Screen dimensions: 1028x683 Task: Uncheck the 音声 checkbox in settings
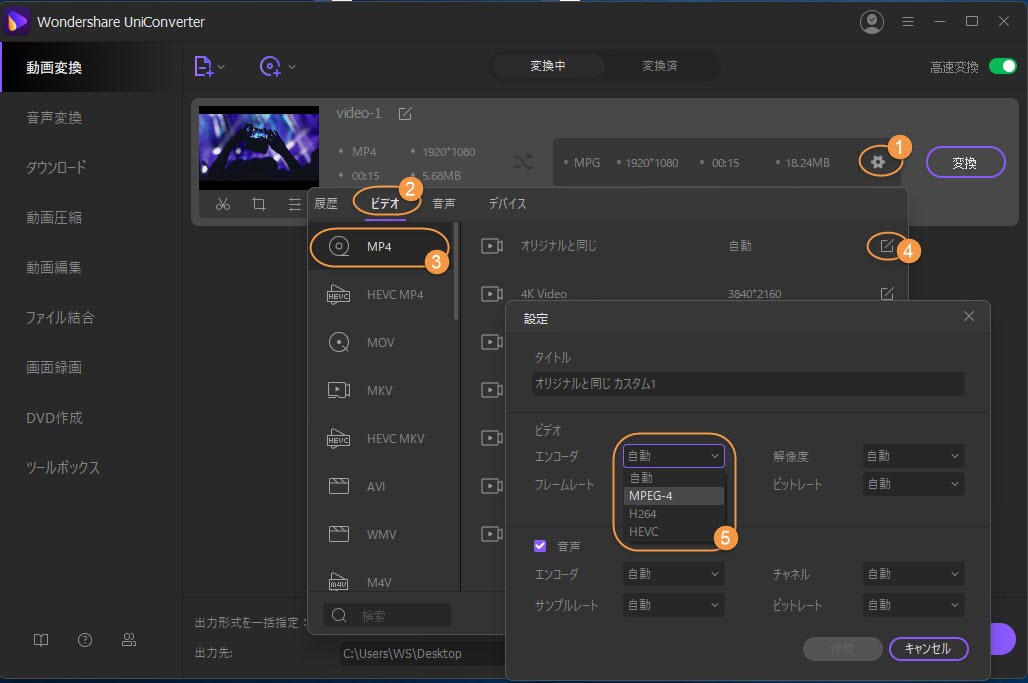tap(539, 545)
